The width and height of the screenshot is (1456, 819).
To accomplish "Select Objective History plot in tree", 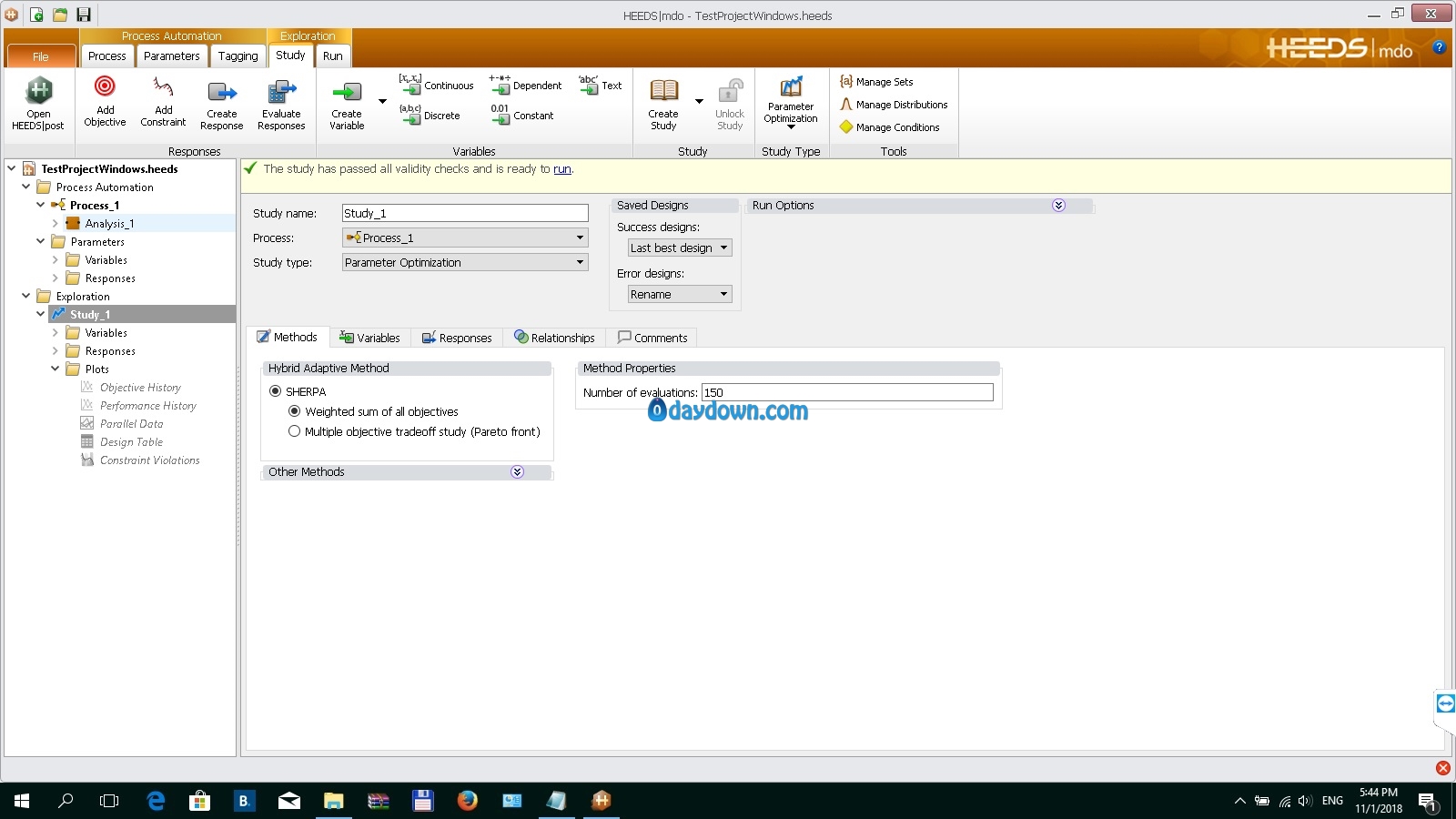I will coord(140,388).
